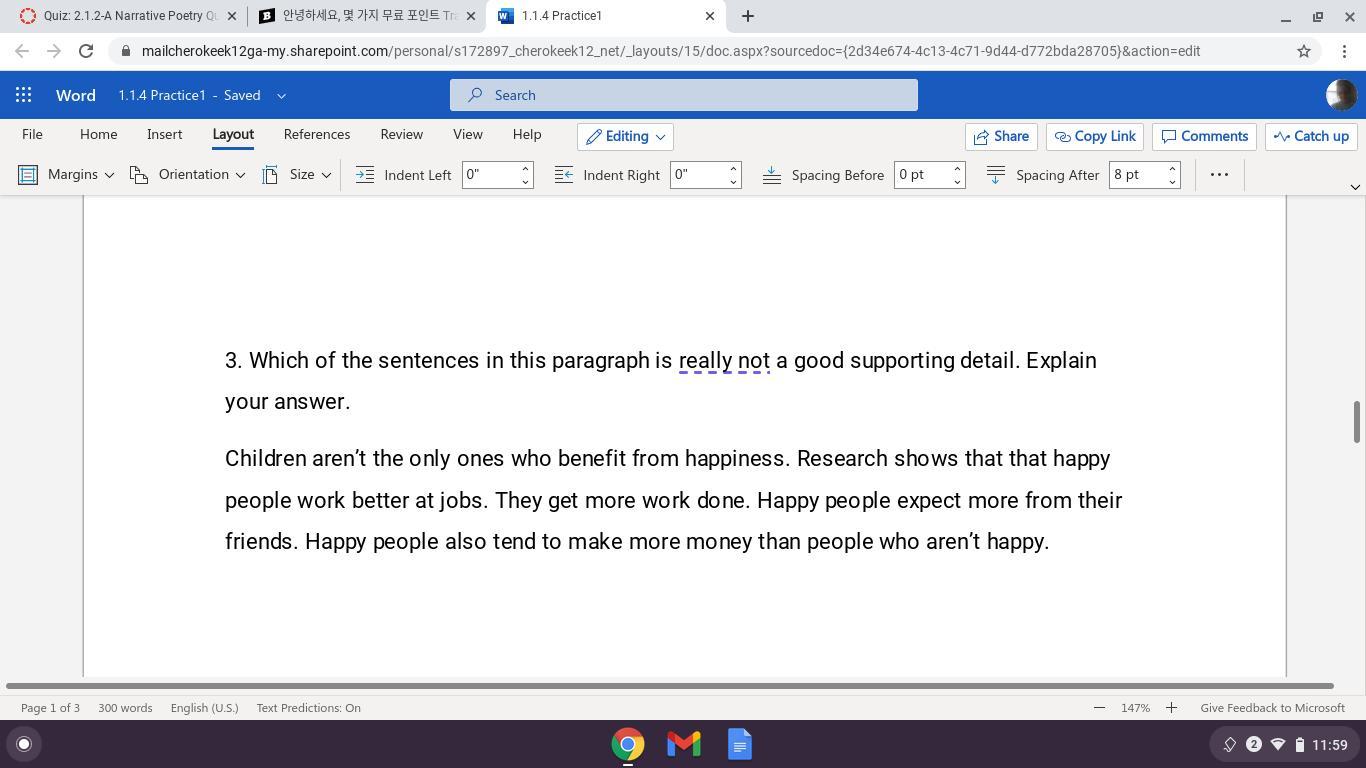Click the Spacing Before icon
Screen dimensions: 1366x768
pos(772,175)
